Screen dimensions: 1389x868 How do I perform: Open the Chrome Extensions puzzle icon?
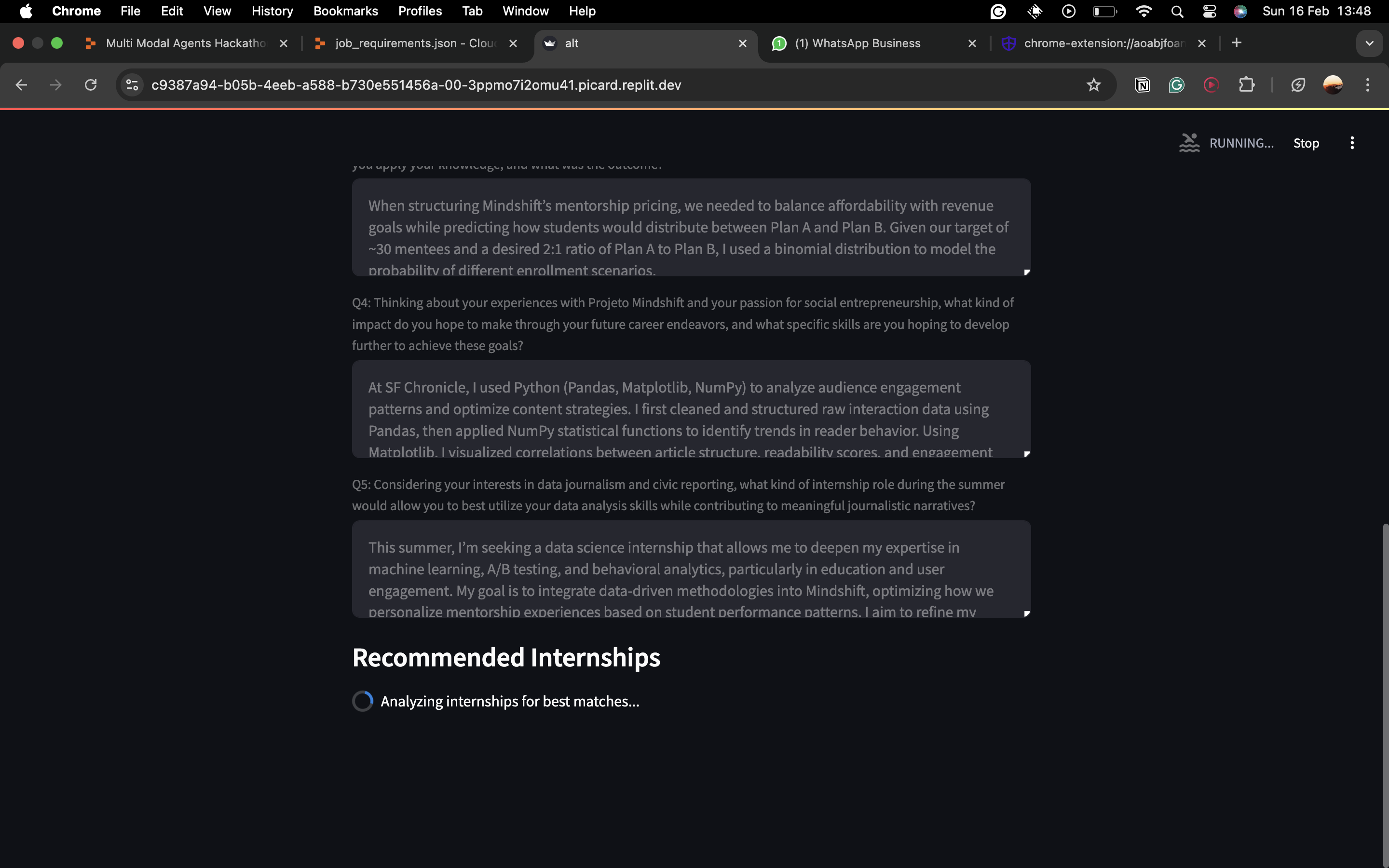coord(1246,85)
